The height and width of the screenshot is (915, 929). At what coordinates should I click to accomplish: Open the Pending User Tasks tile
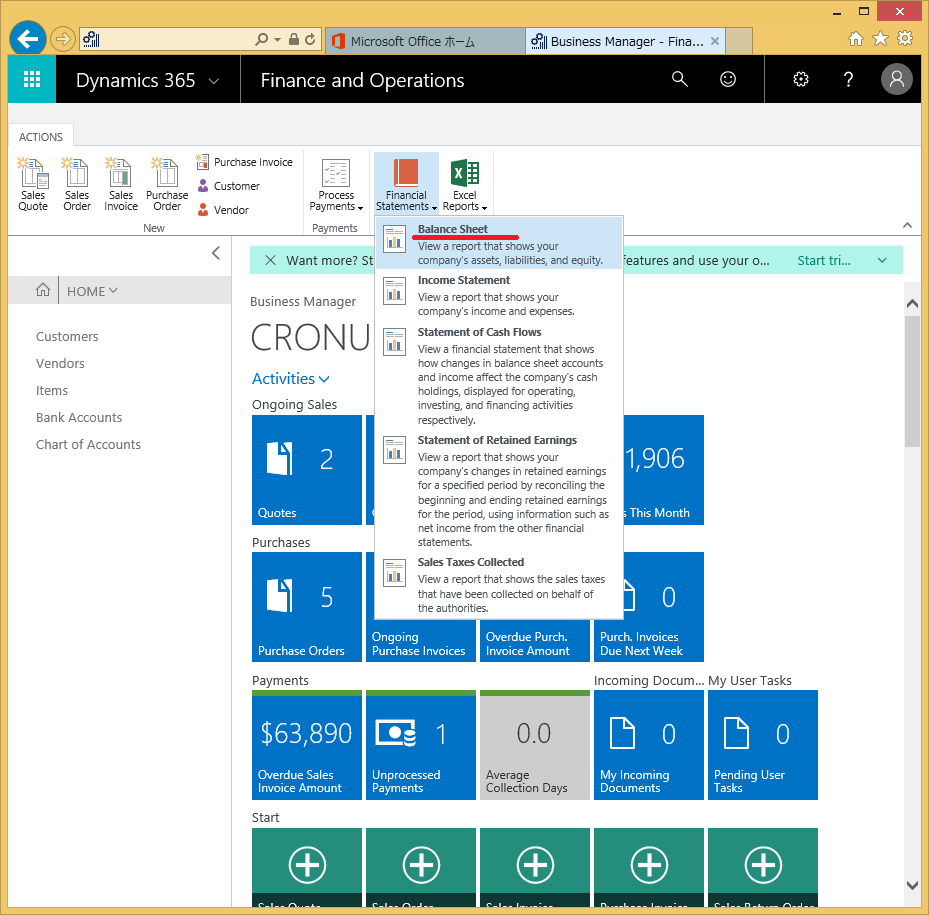point(763,745)
